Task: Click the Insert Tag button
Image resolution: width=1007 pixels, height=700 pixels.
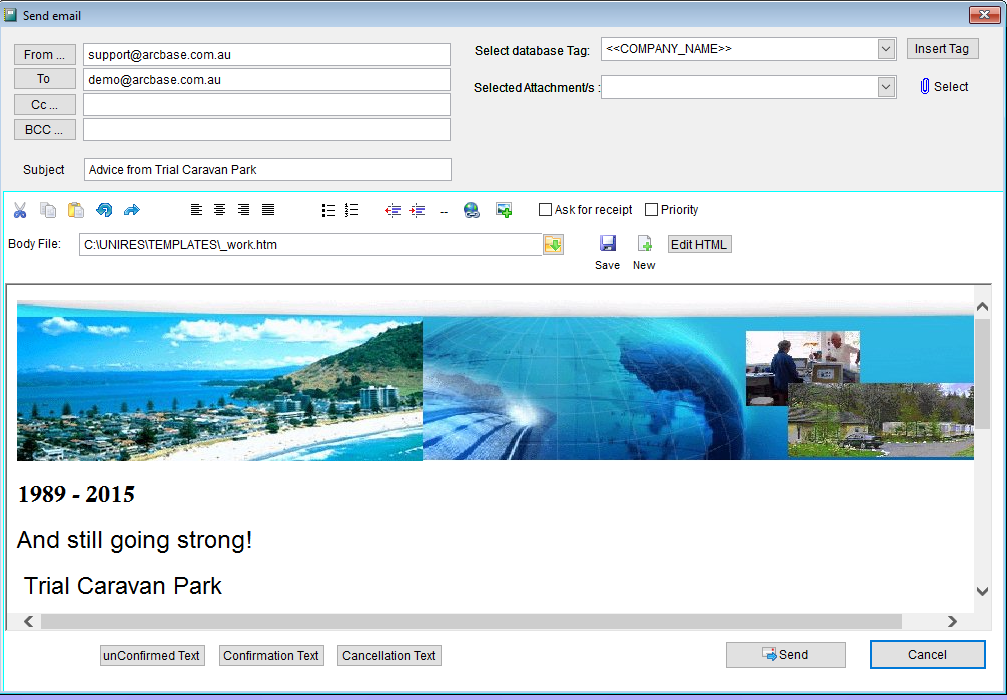Action: coord(942,49)
